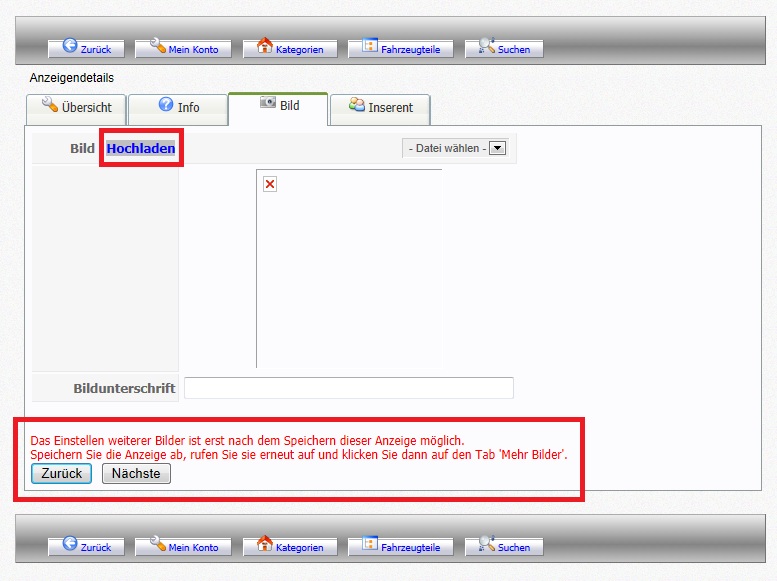Click the wrench icon on Übersicht tab
This screenshot has height=581, width=777.
tap(50, 104)
